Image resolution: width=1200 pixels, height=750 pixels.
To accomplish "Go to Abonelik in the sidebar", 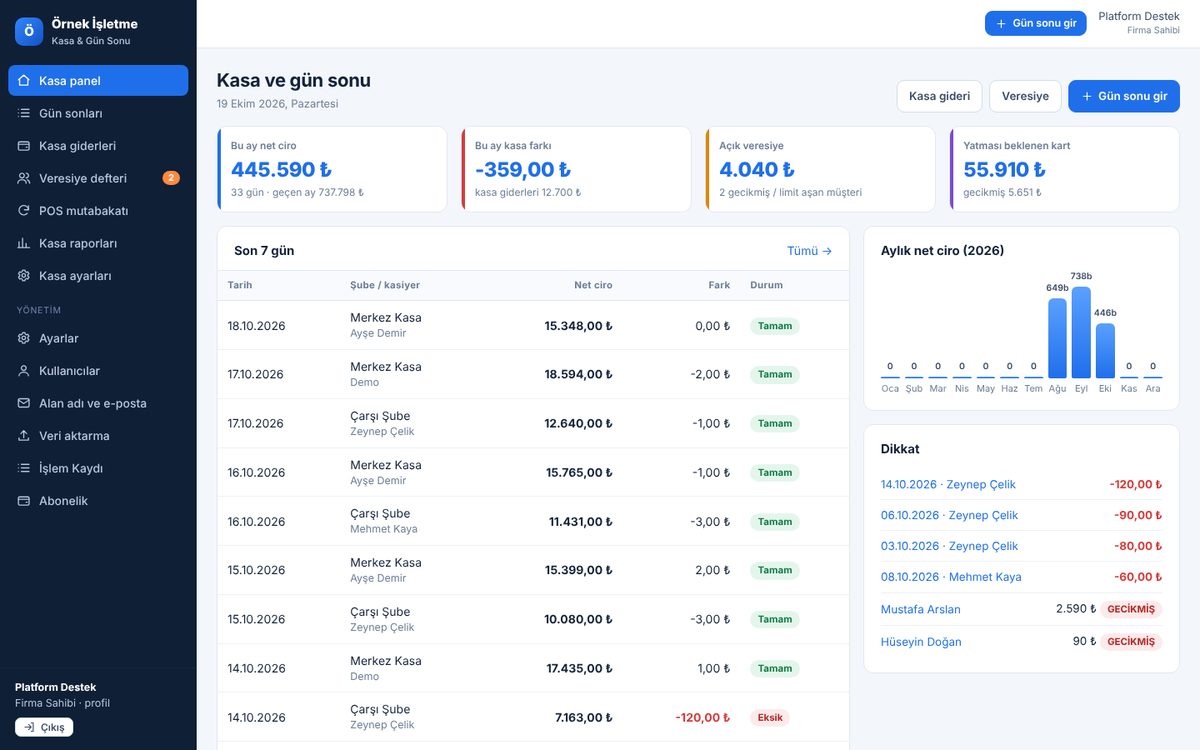I will click(x=98, y=501).
